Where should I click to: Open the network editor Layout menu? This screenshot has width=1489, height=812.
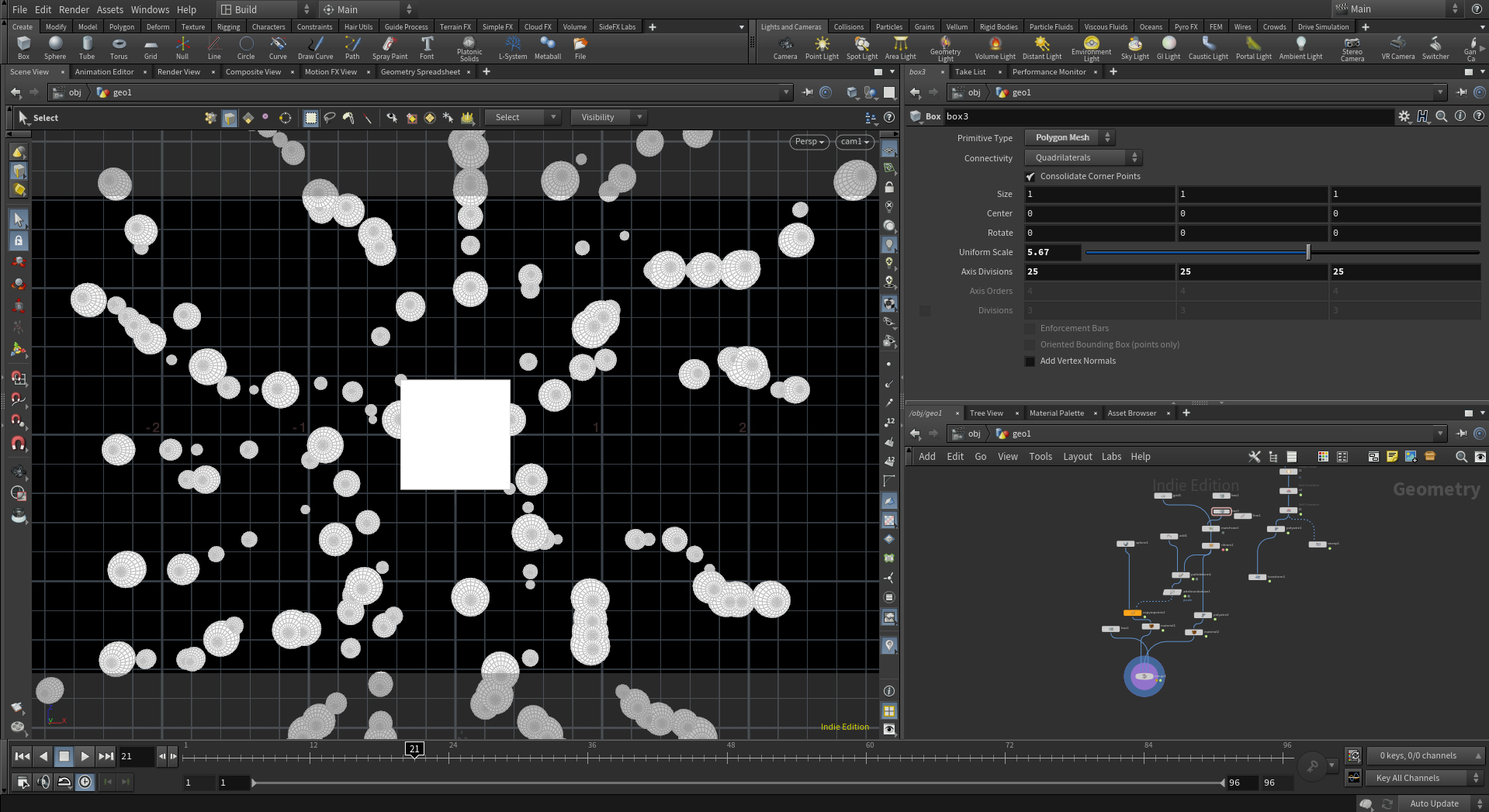pos(1077,457)
